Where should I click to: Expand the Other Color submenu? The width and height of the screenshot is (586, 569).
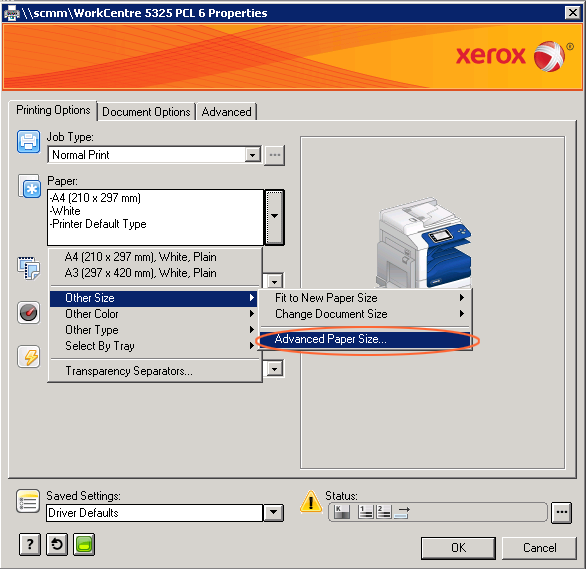(155, 314)
